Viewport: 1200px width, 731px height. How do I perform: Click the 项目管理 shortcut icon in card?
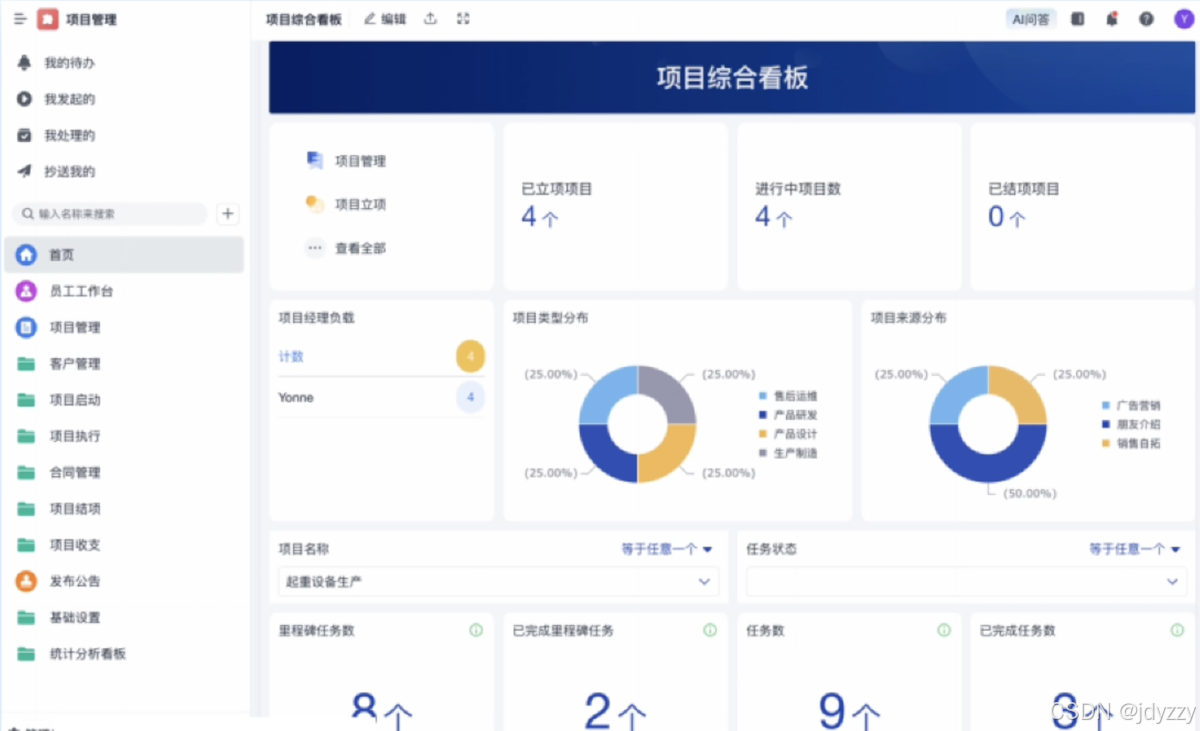(x=315, y=160)
